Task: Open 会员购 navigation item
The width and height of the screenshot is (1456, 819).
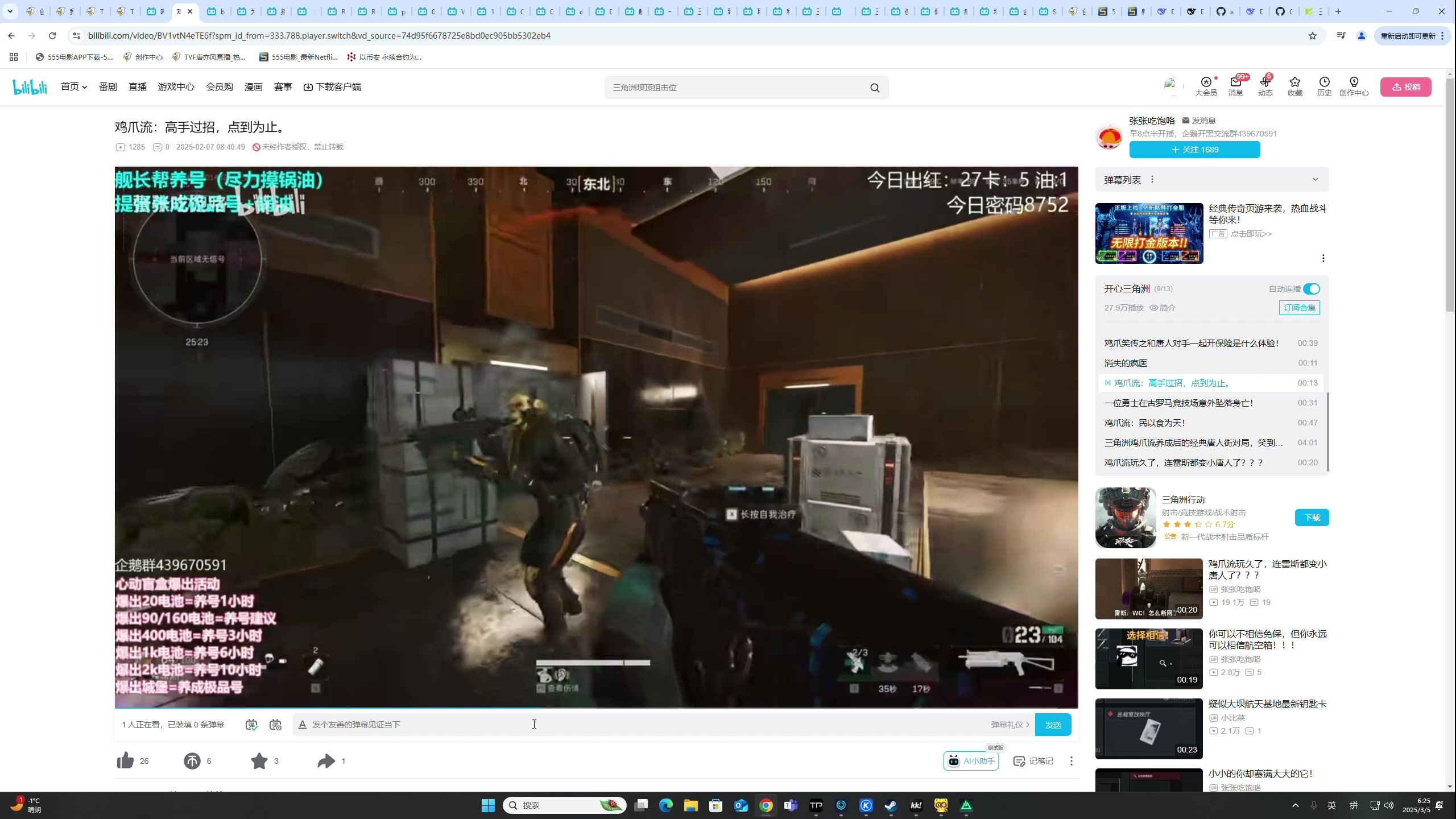Action: [x=219, y=87]
